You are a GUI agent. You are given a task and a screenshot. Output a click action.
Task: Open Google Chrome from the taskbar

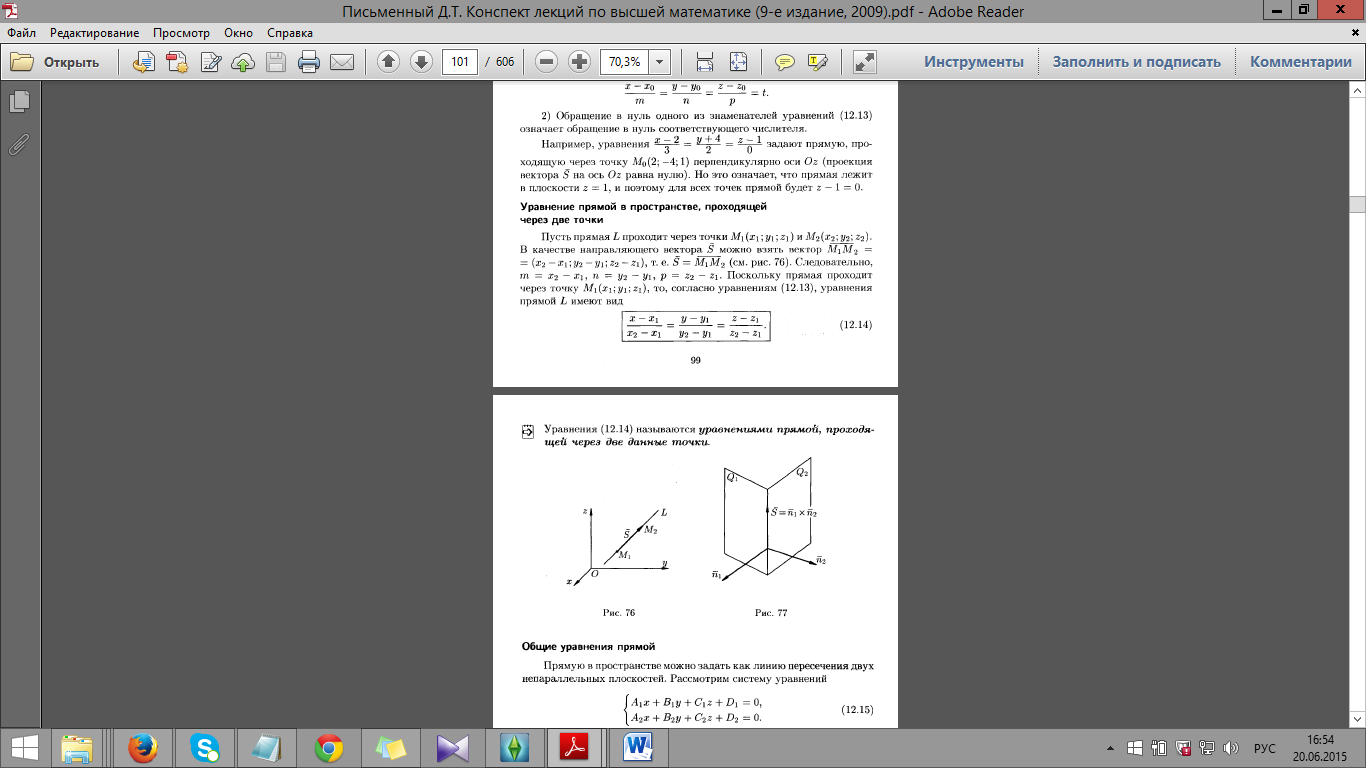point(329,748)
